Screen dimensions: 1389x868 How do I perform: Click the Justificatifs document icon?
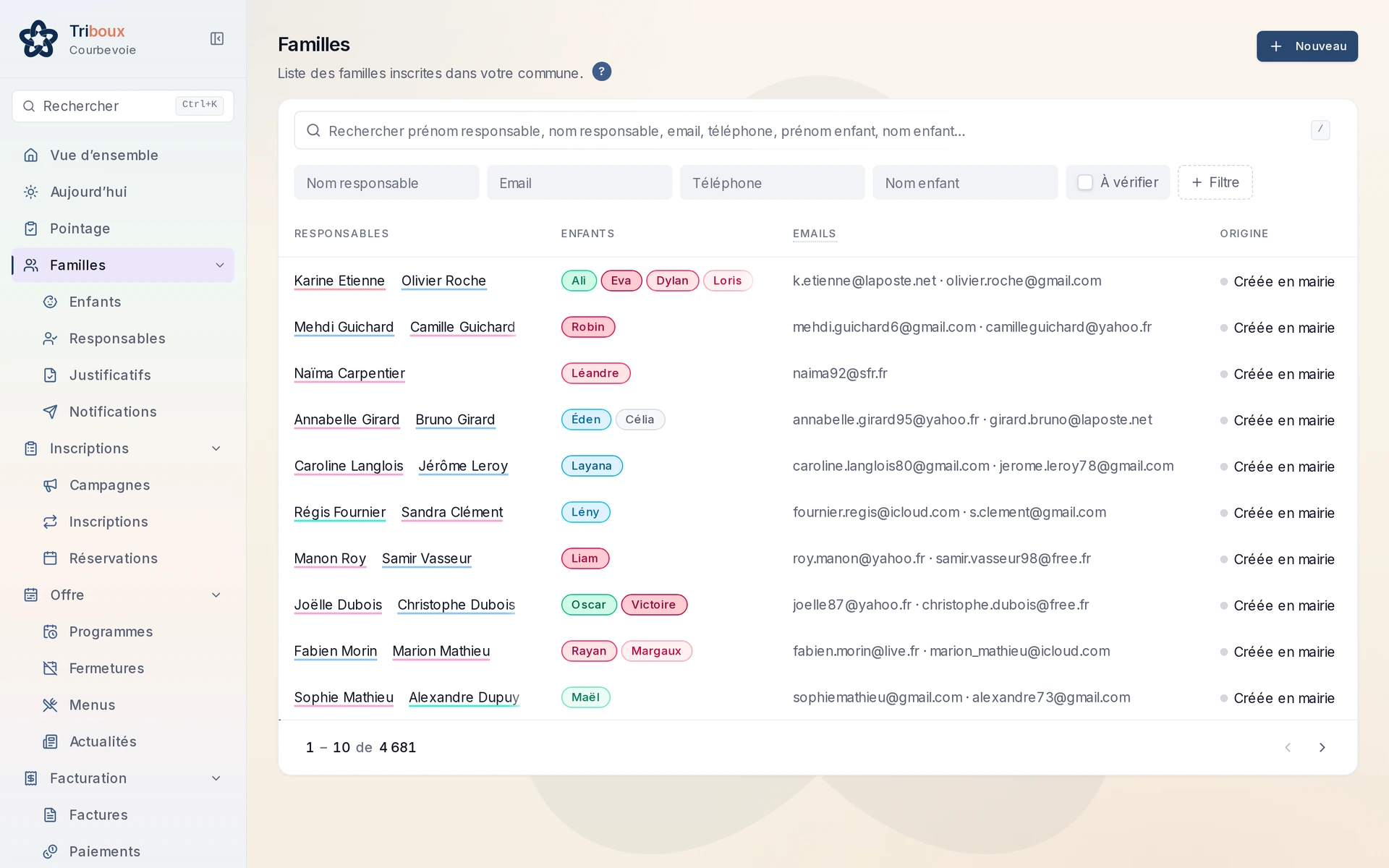(50, 375)
